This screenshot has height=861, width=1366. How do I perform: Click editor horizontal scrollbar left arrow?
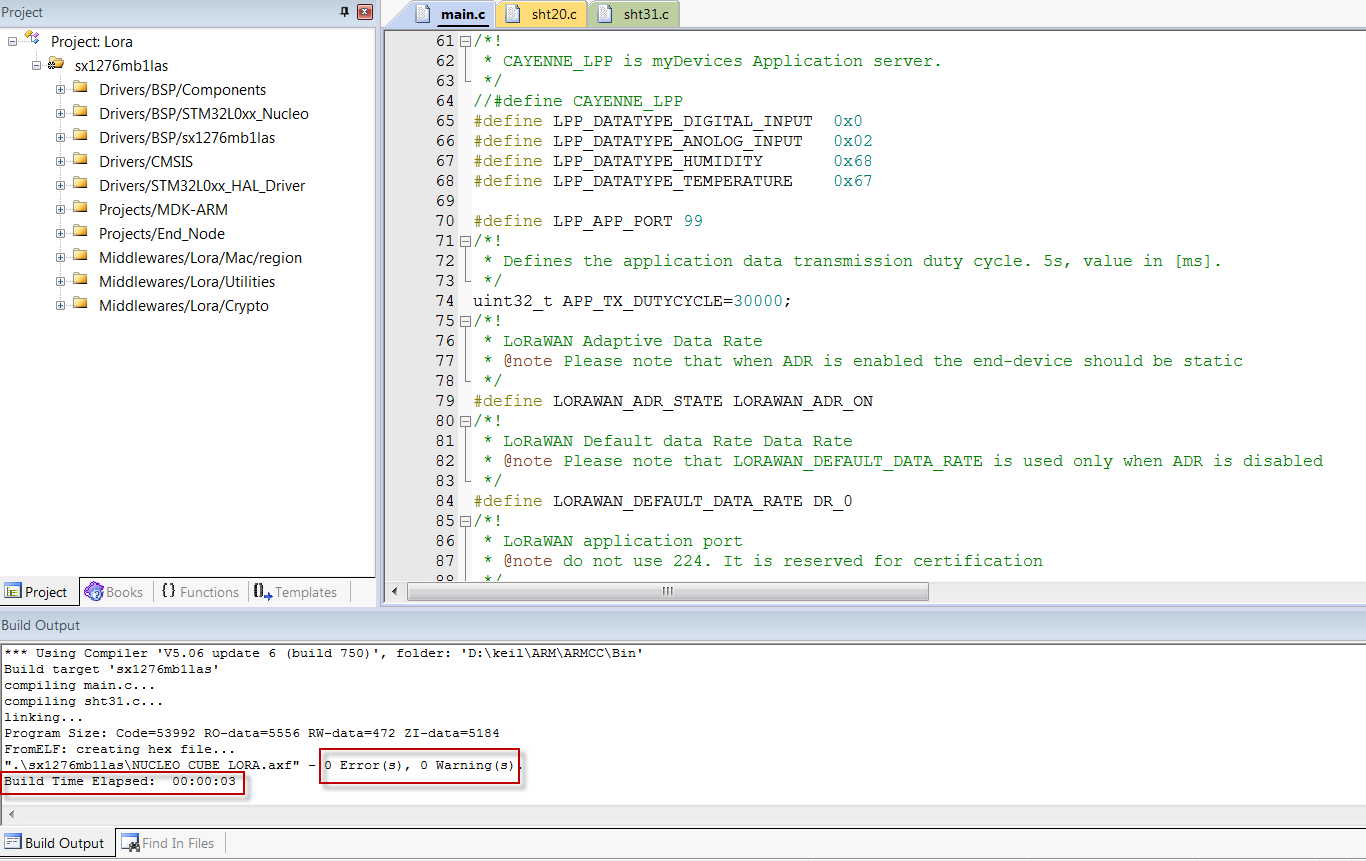click(x=396, y=592)
